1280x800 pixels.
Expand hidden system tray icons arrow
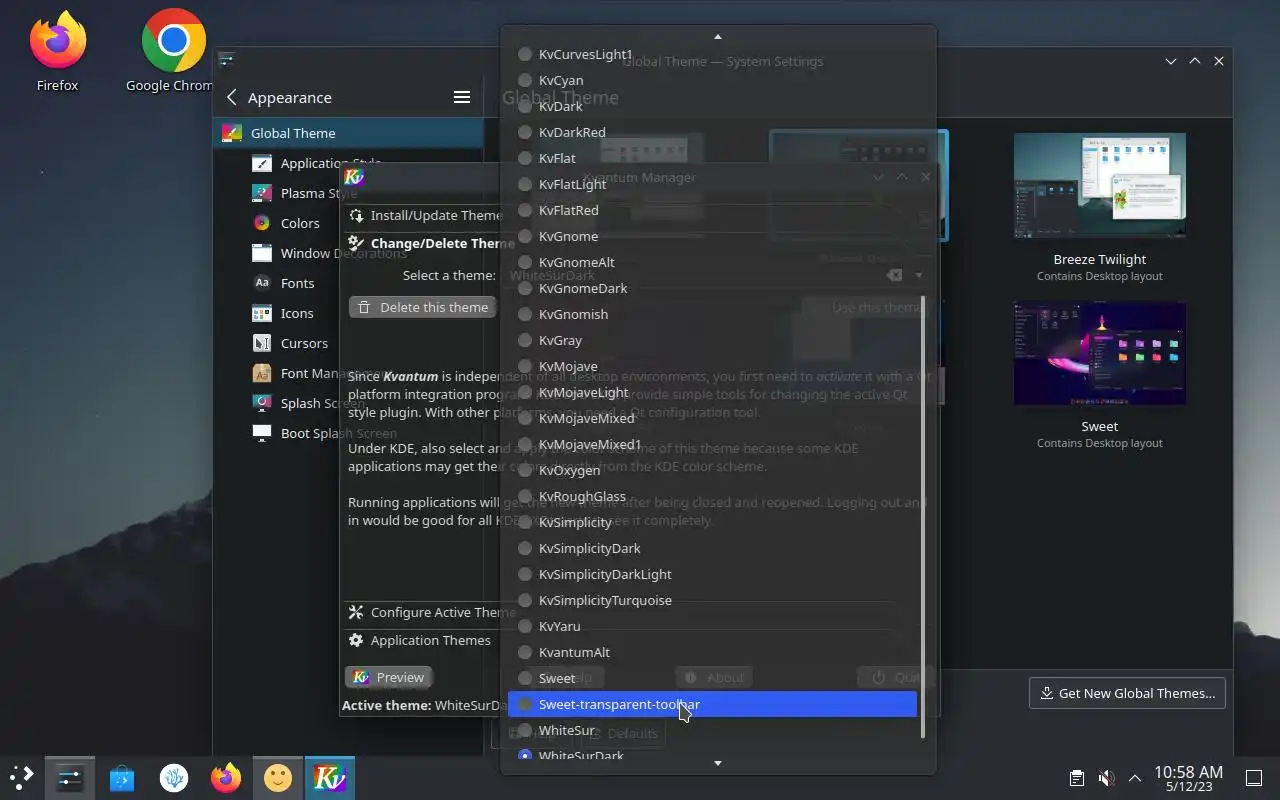[1135, 778]
